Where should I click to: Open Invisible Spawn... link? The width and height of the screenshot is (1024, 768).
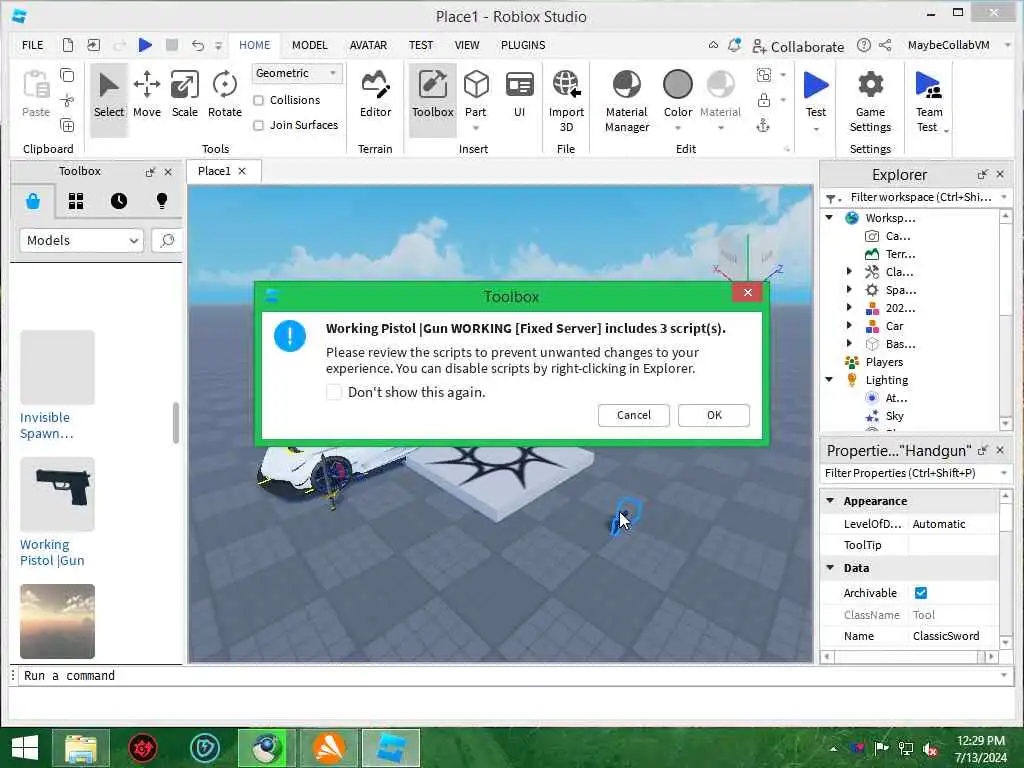pyautogui.click(x=46, y=425)
